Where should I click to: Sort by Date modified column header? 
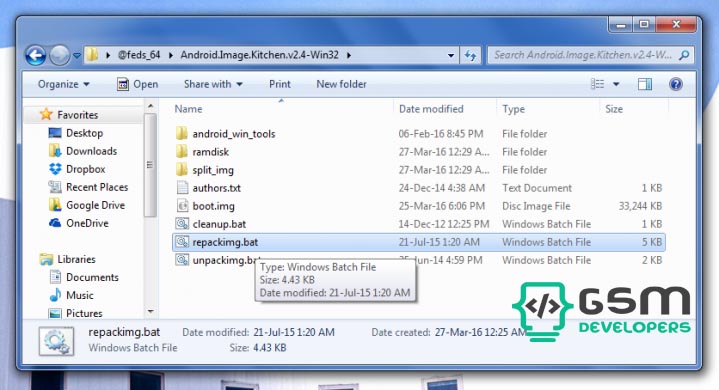pyautogui.click(x=431, y=109)
